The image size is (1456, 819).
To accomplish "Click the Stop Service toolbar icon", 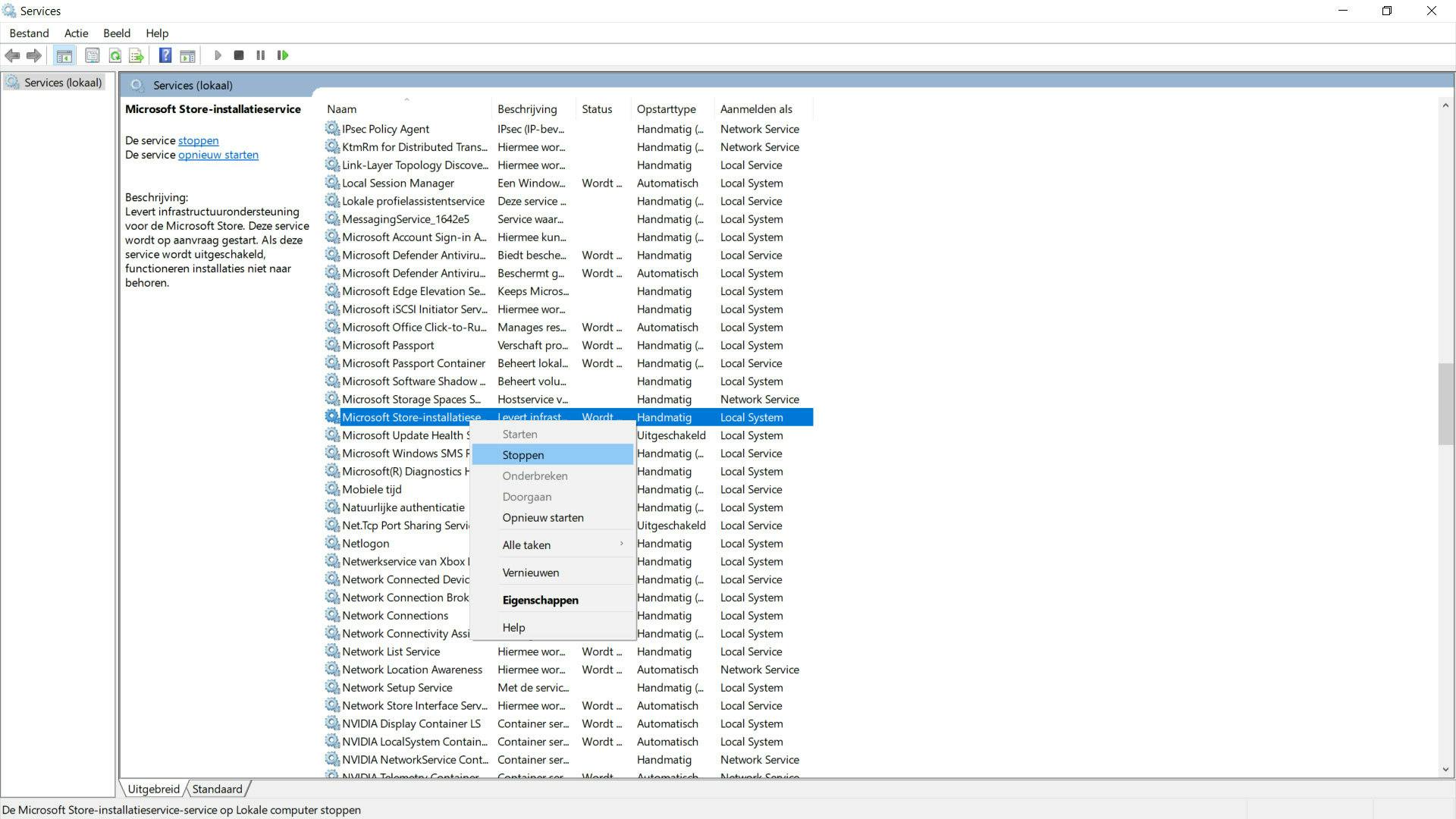I will tap(239, 55).
